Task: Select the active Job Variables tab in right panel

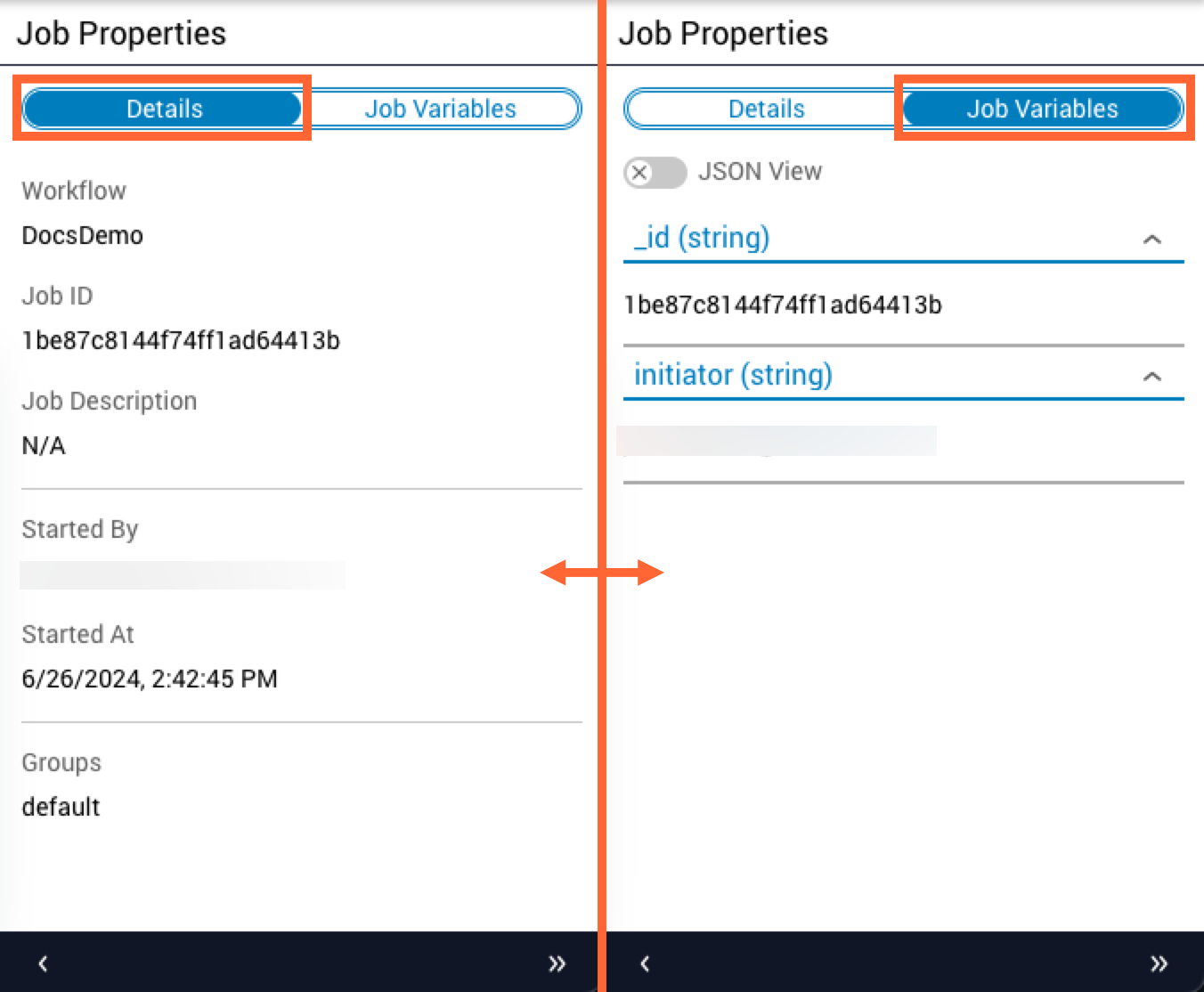Action: tap(1042, 109)
